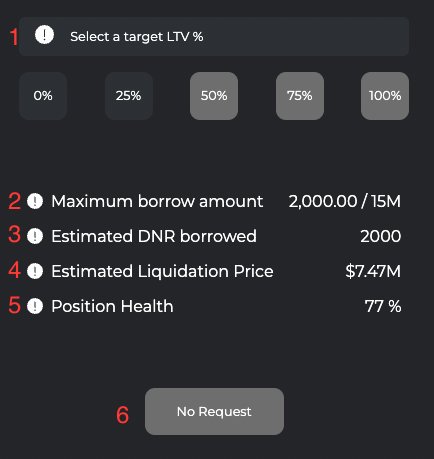Click info icon next to Maximum borrow amount
The image size is (434, 459).
click(35, 201)
